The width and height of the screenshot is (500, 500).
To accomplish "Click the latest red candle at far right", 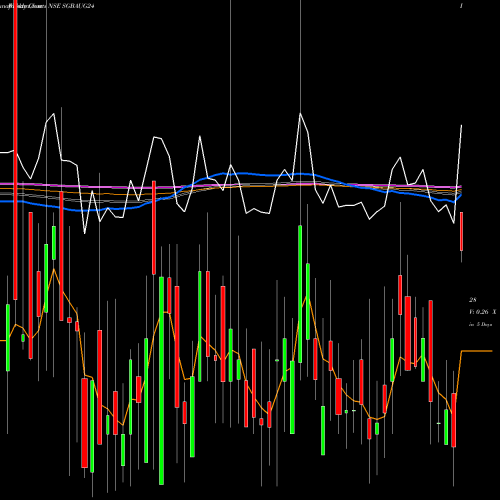I will coord(461,231).
